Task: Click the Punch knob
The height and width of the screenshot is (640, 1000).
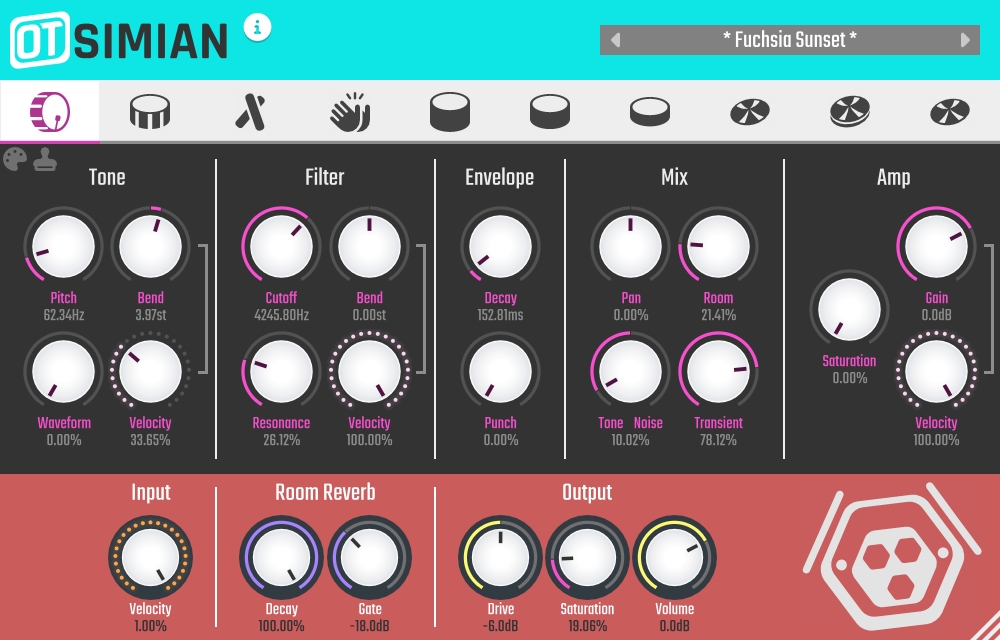Action: (500, 372)
